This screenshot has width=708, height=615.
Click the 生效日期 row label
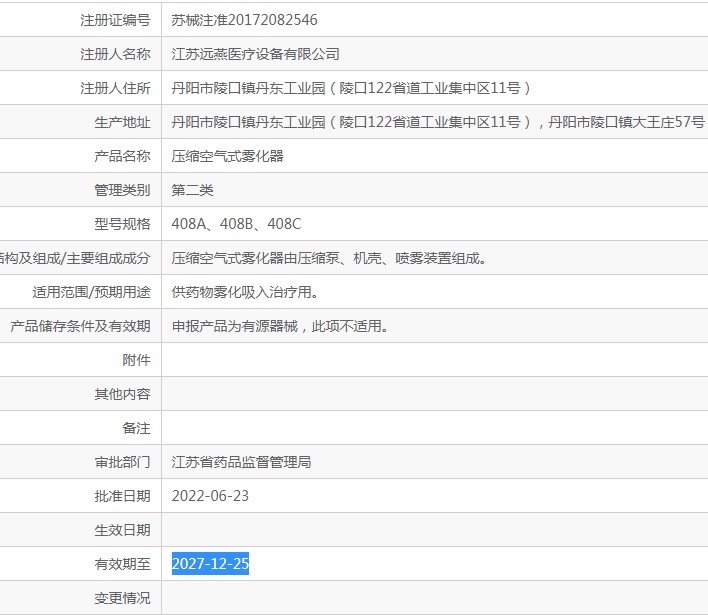tap(122, 530)
